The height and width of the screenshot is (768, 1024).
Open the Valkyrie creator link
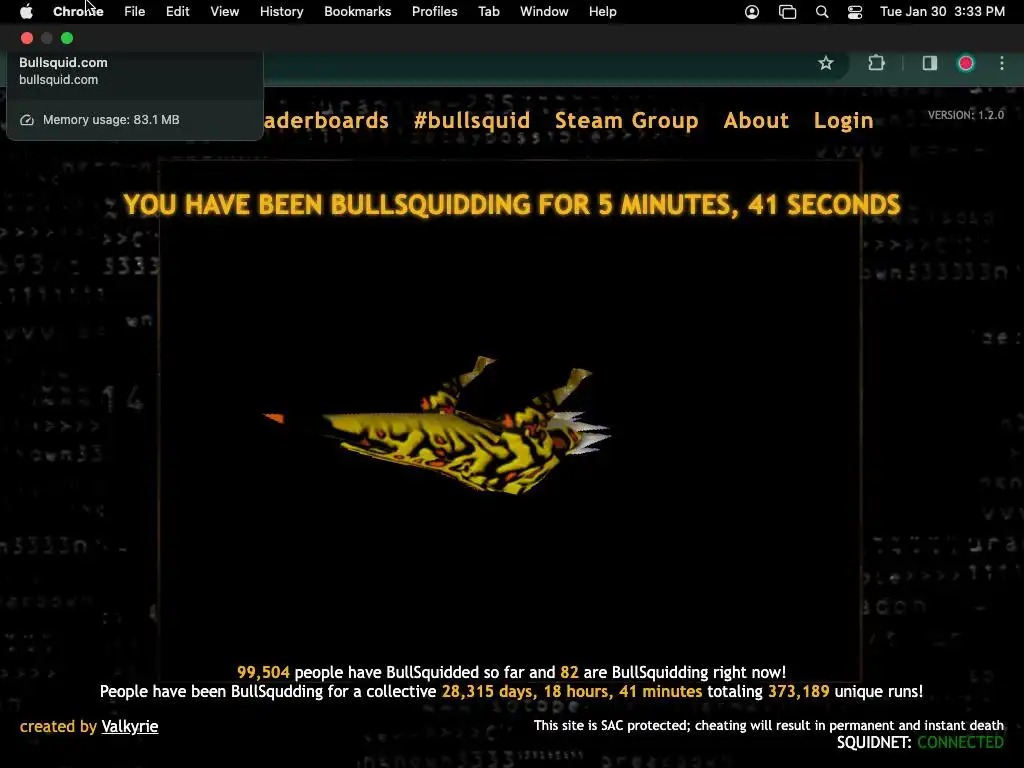(130, 726)
